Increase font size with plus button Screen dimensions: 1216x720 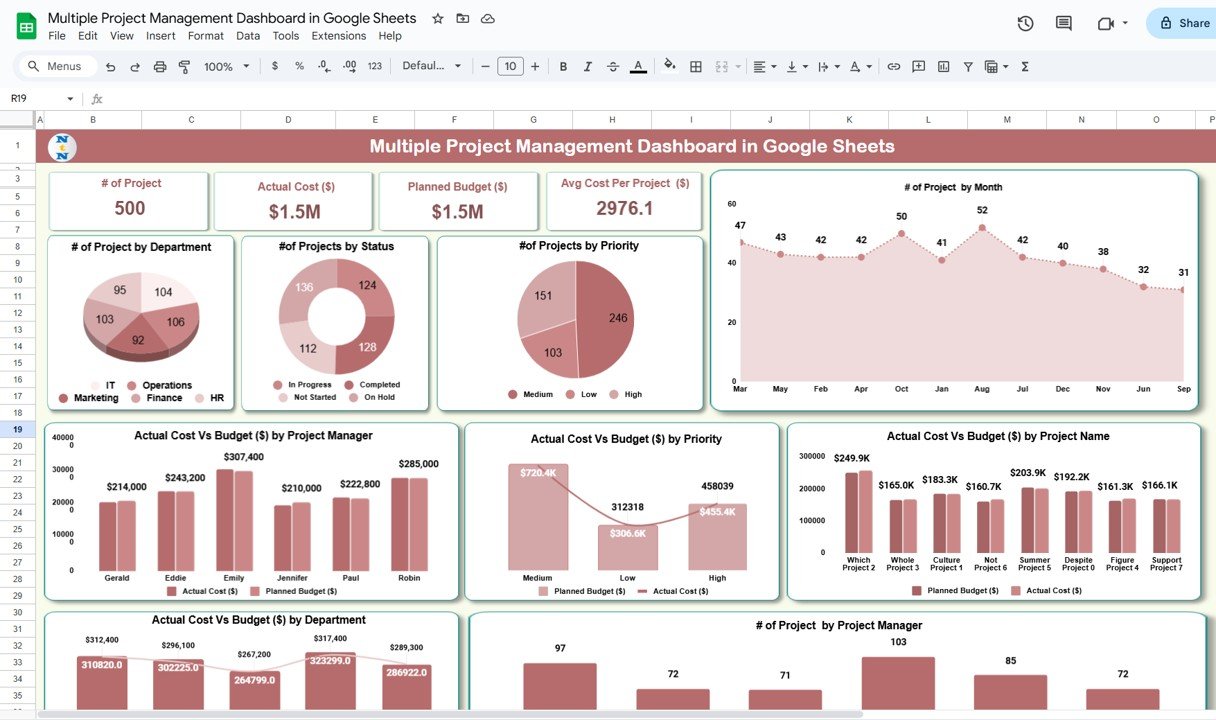click(x=535, y=67)
